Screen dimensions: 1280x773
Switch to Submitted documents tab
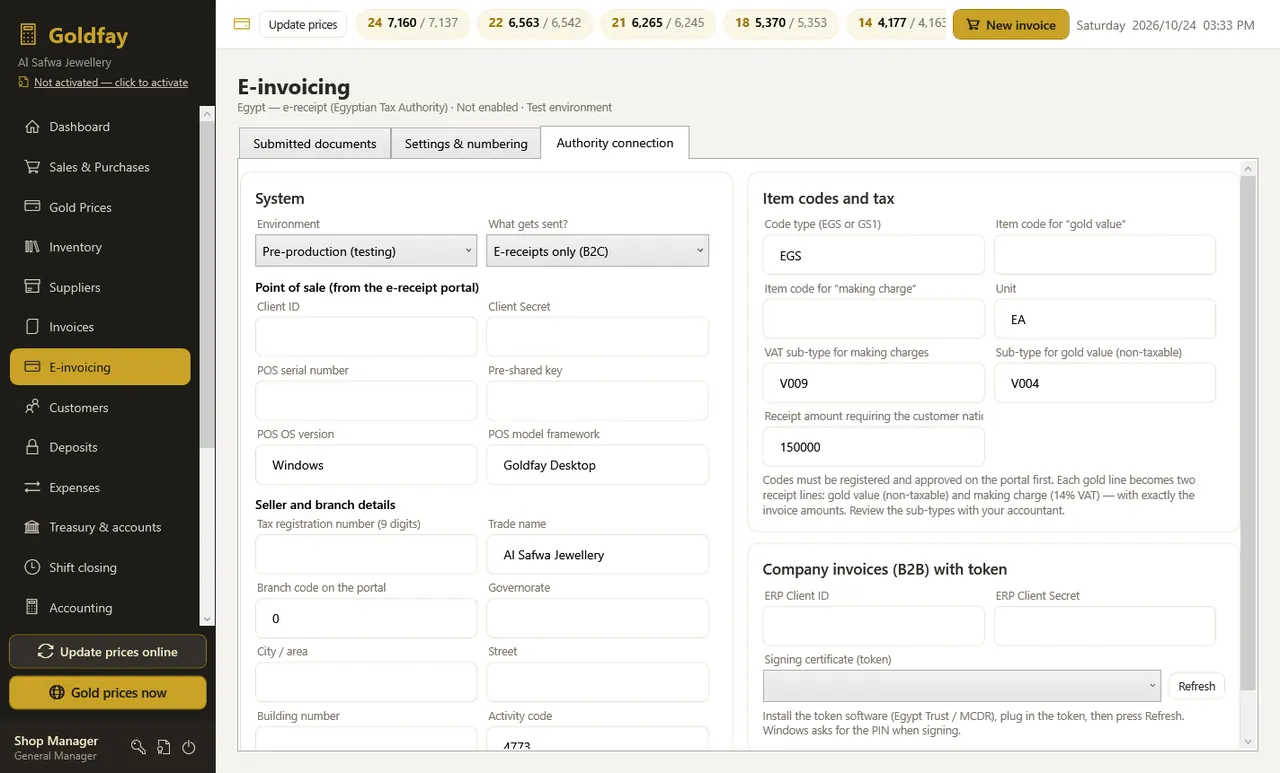tap(315, 143)
